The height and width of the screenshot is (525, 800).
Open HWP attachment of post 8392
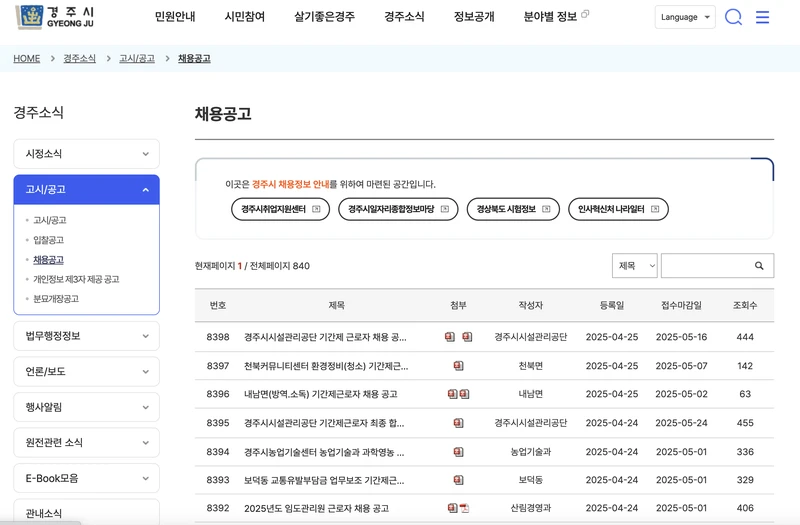(453, 508)
